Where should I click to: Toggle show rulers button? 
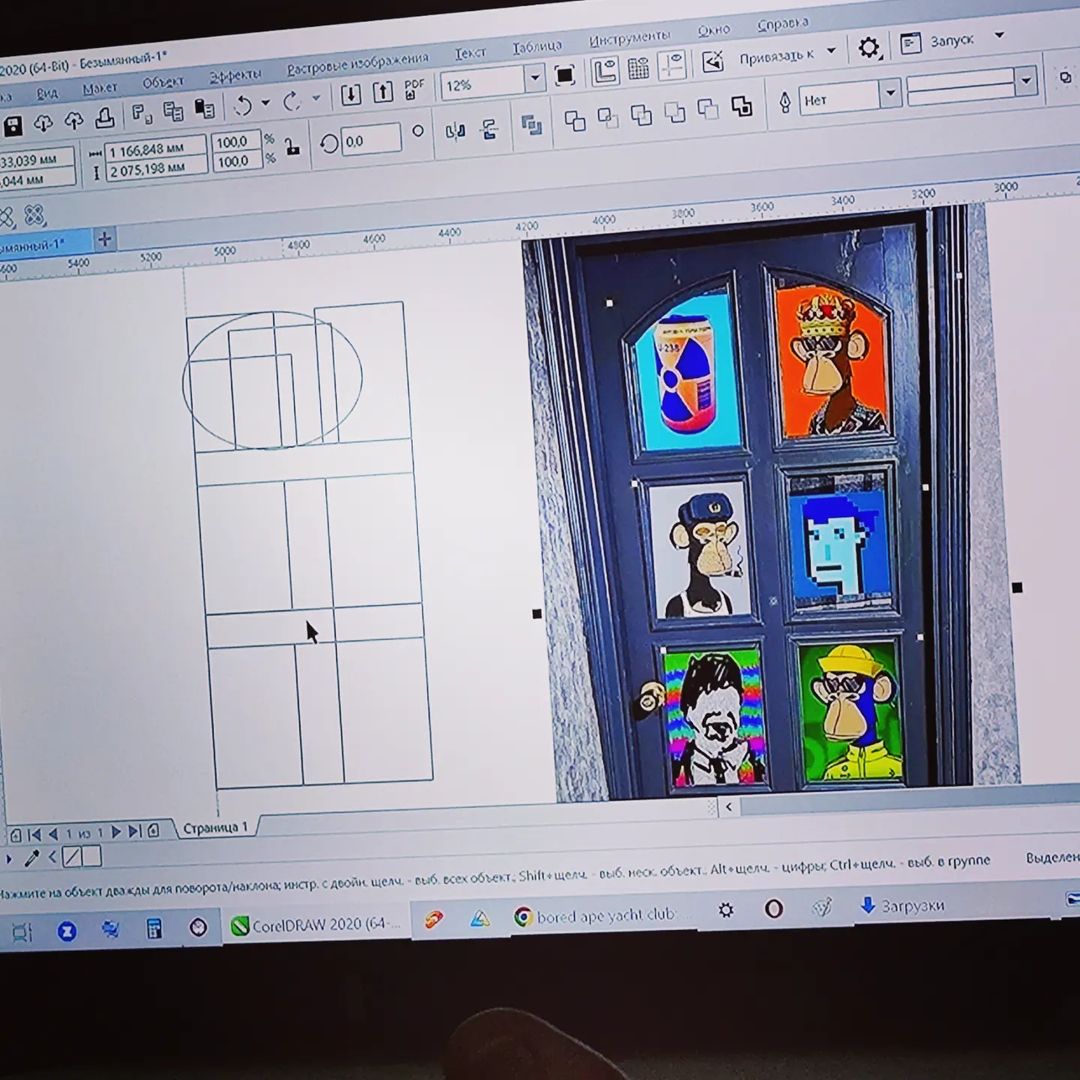605,72
